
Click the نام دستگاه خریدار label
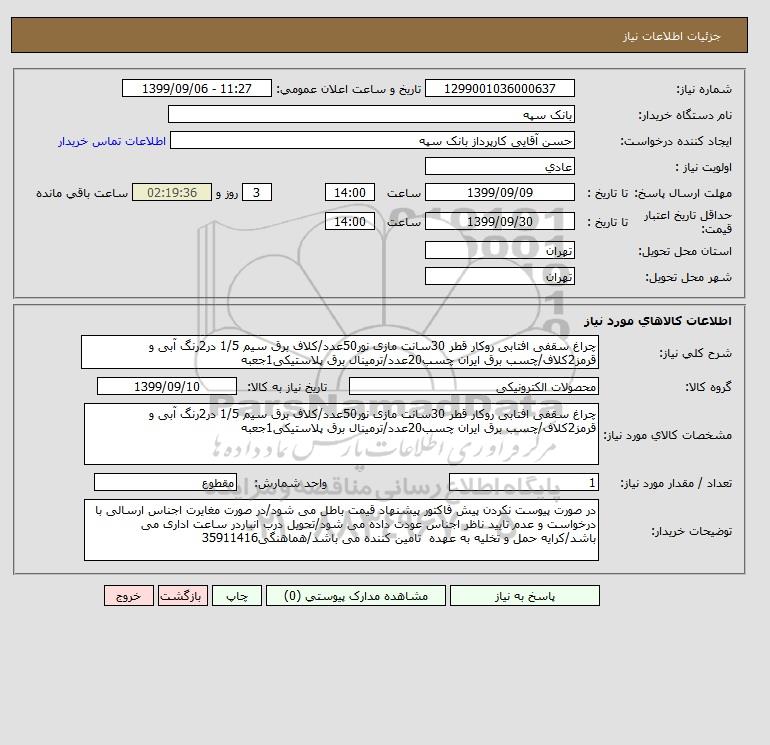[x=685, y=115]
